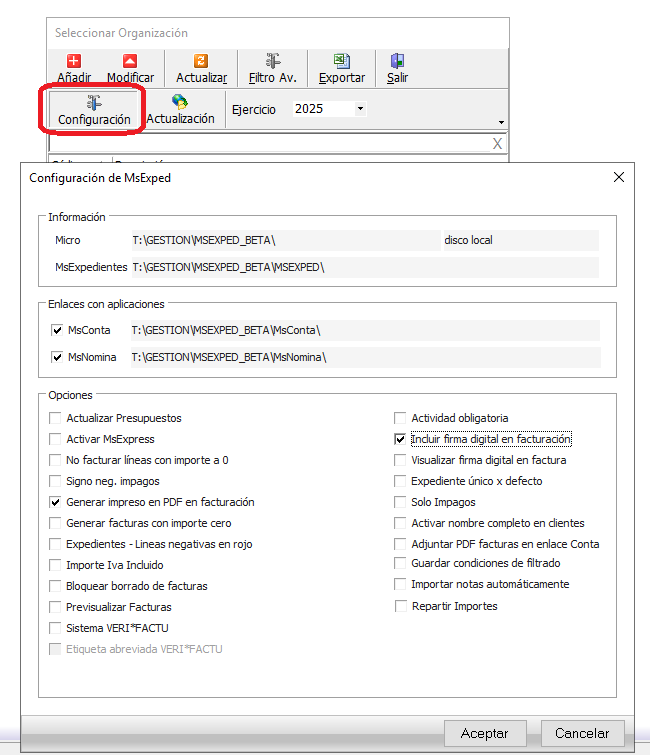Viewport: 650px width, 755px height.
Task: Enable Activar MsExpress option
Action: [55, 439]
